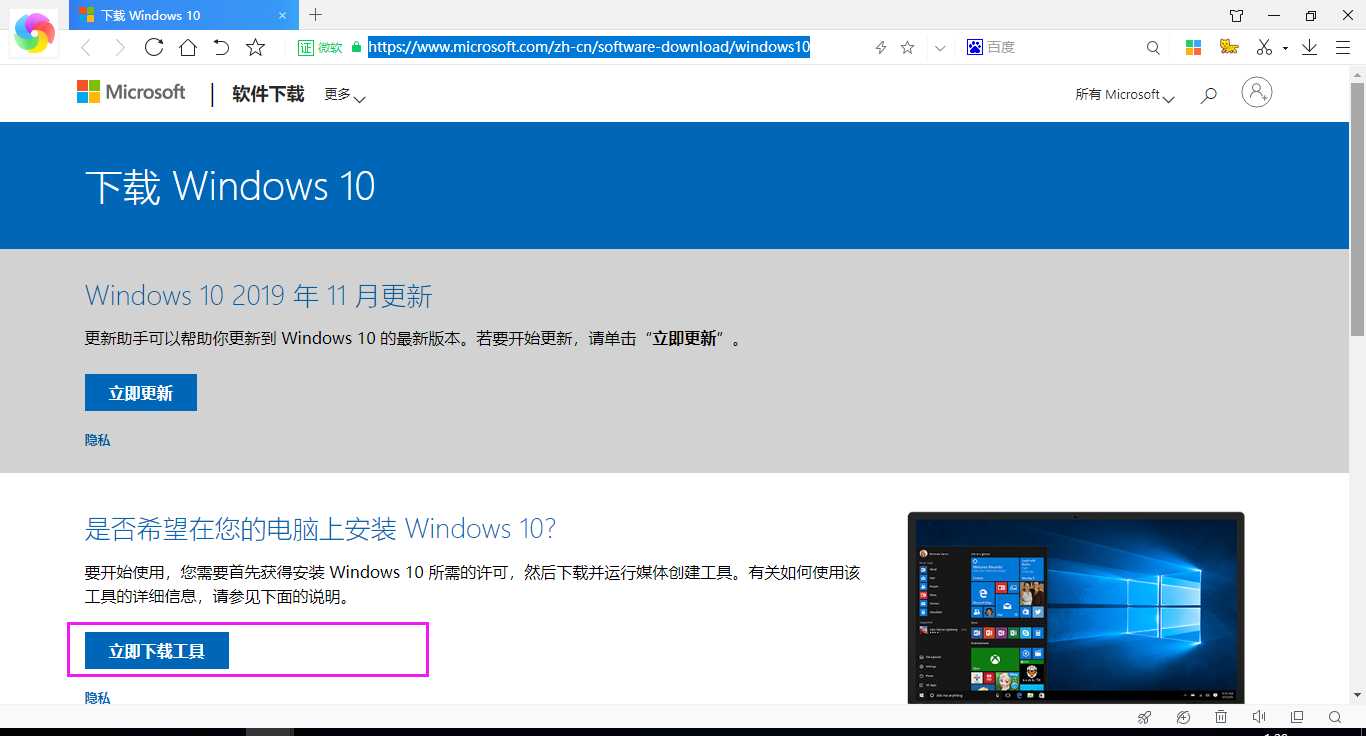The width and height of the screenshot is (1366, 736).
Task: Click the trash bin status icon
Action: pos(1221,717)
